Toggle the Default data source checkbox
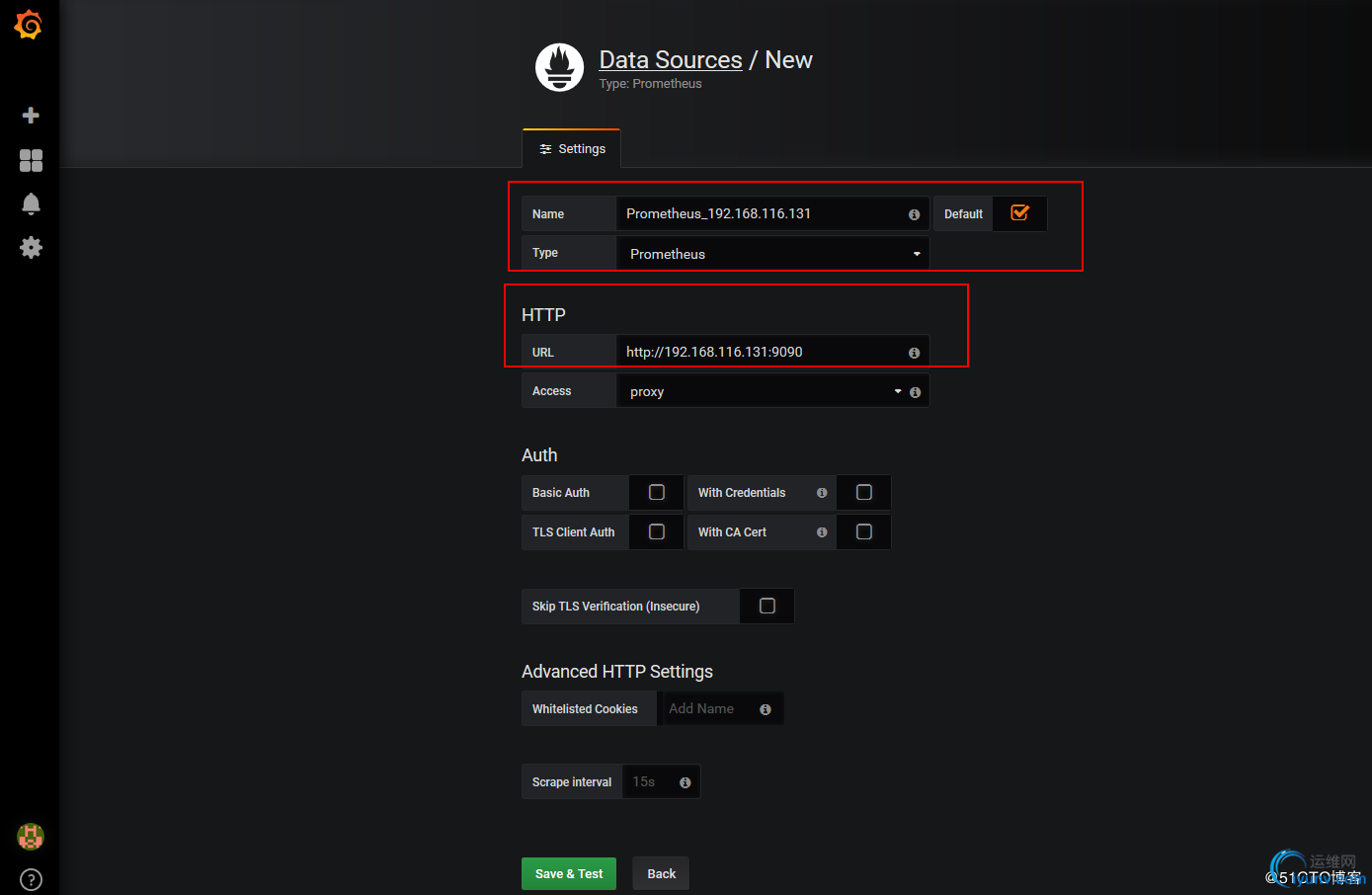Image resolution: width=1372 pixels, height=895 pixels. click(1020, 213)
